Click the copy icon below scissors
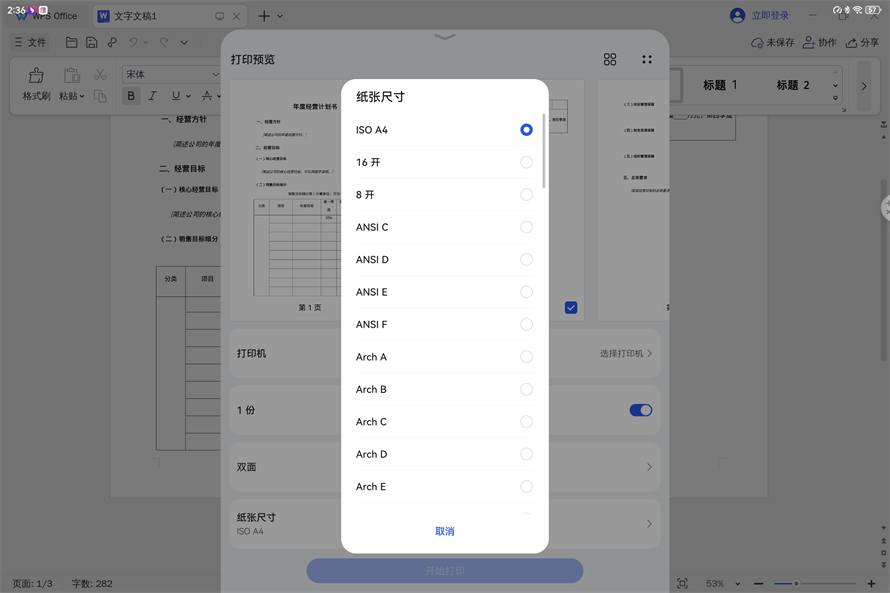Viewport: 890px width, 593px height. coord(100,96)
